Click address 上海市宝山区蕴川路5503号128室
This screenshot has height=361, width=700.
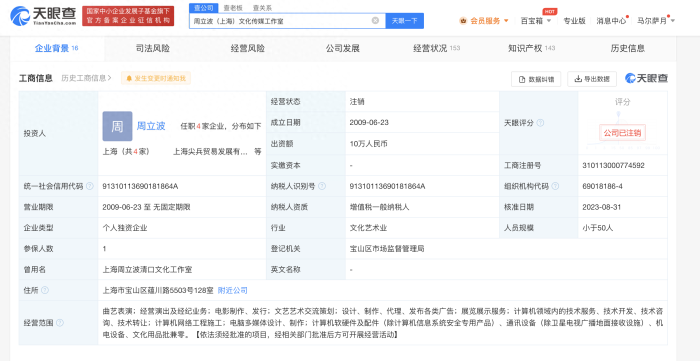pyautogui.click(x=158, y=290)
